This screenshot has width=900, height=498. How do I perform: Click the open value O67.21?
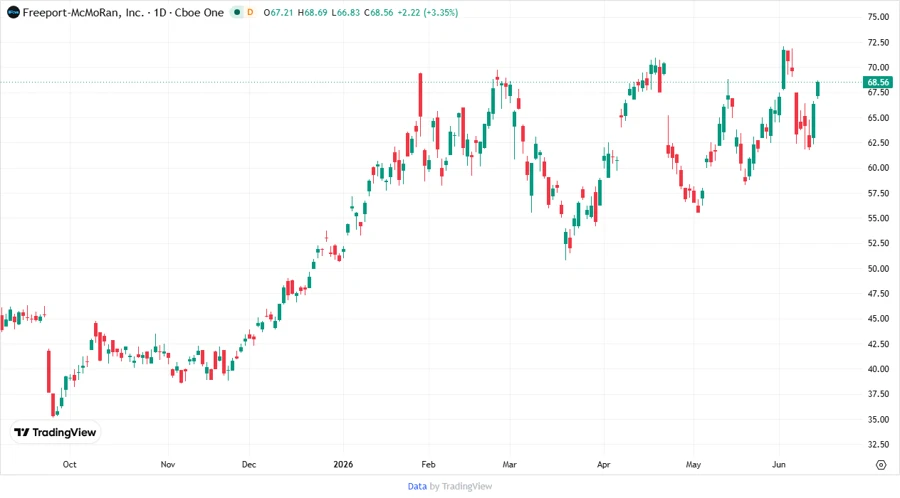coord(278,13)
